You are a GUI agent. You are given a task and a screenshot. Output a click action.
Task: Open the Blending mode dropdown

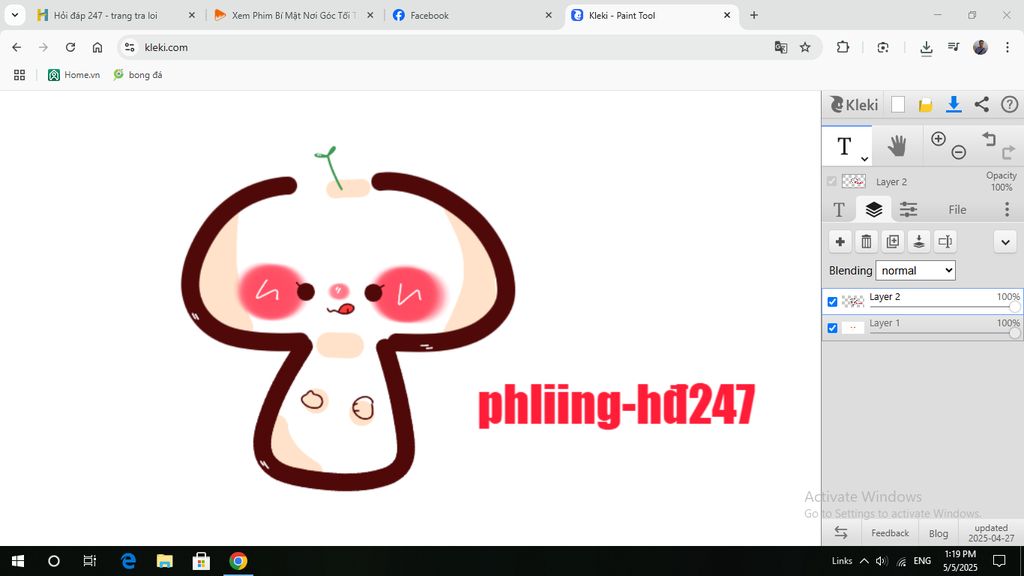point(915,270)
